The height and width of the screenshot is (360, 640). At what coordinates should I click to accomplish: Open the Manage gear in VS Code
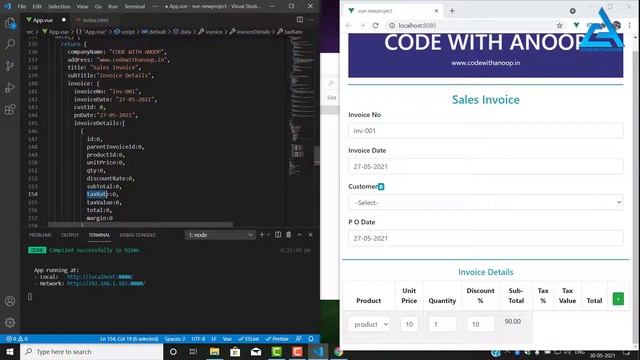10,322
